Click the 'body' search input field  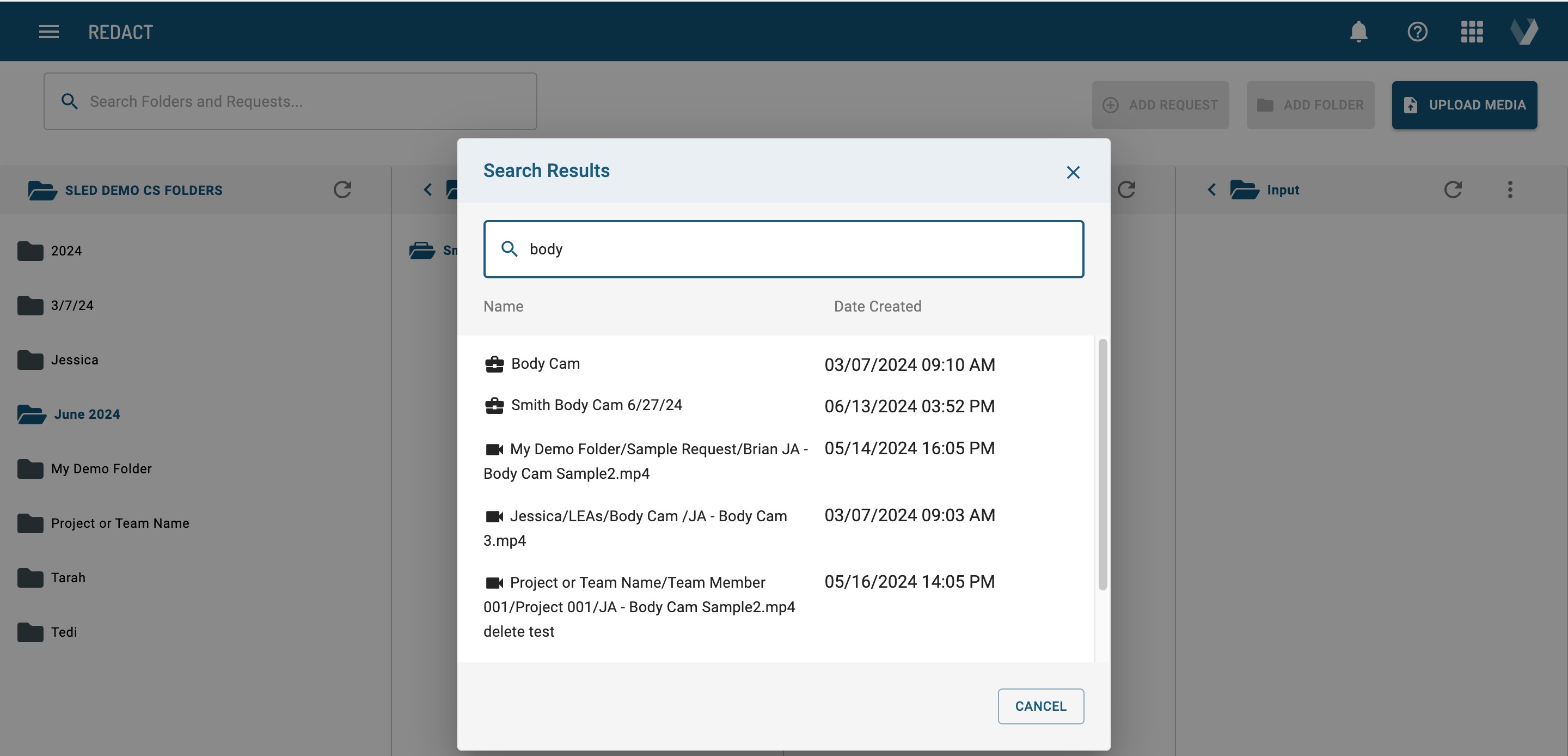(791, 249)
